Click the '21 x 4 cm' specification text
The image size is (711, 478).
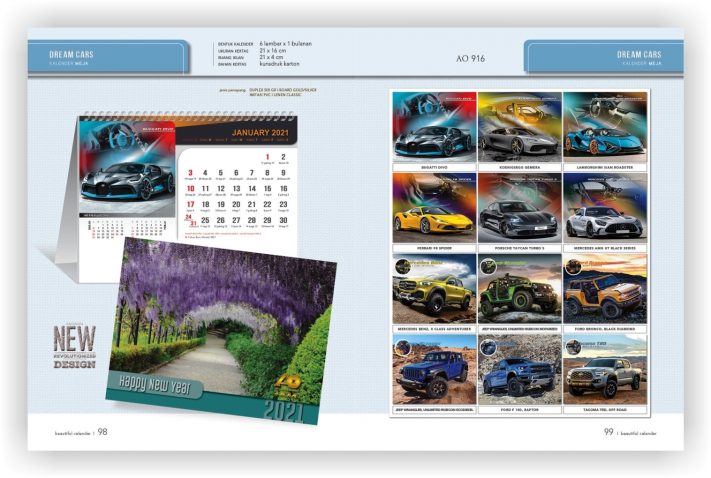coord(271,57)
